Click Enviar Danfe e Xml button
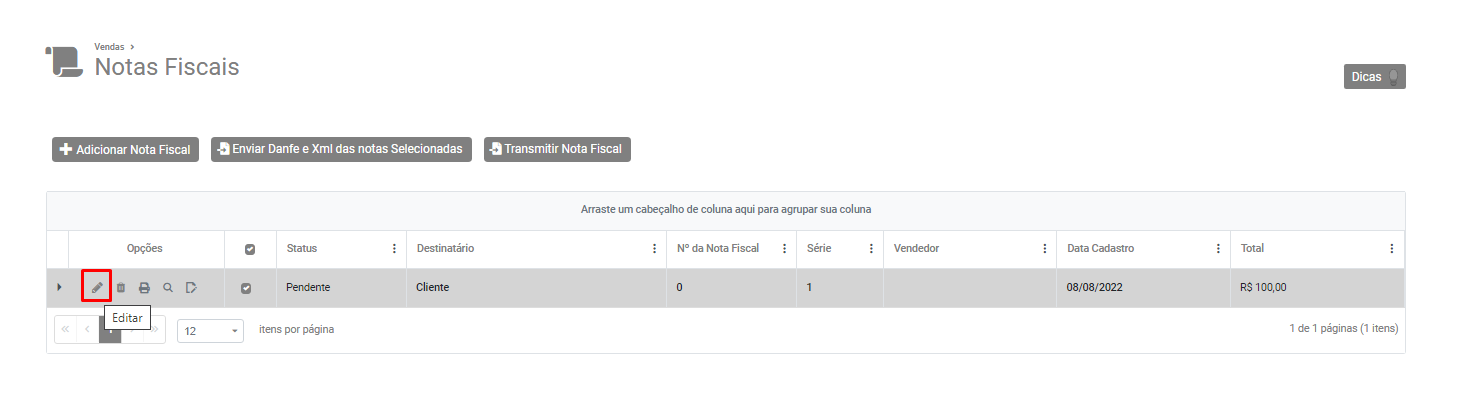Screen dimensions: 1479x397 coord(341,149)
